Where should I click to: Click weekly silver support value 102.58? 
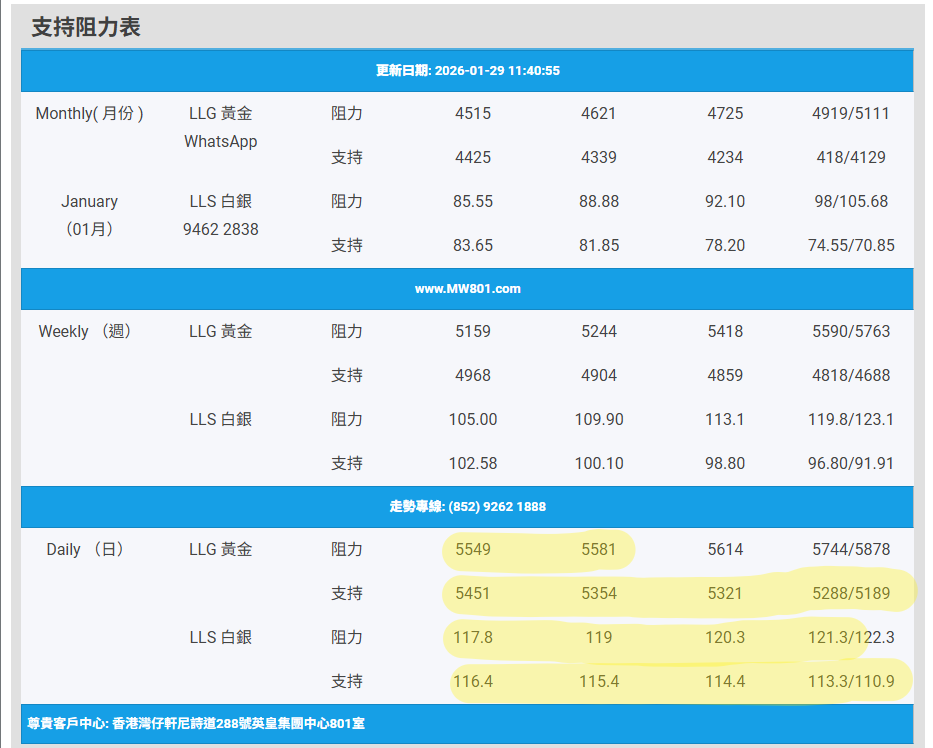(x=473, y=464)
